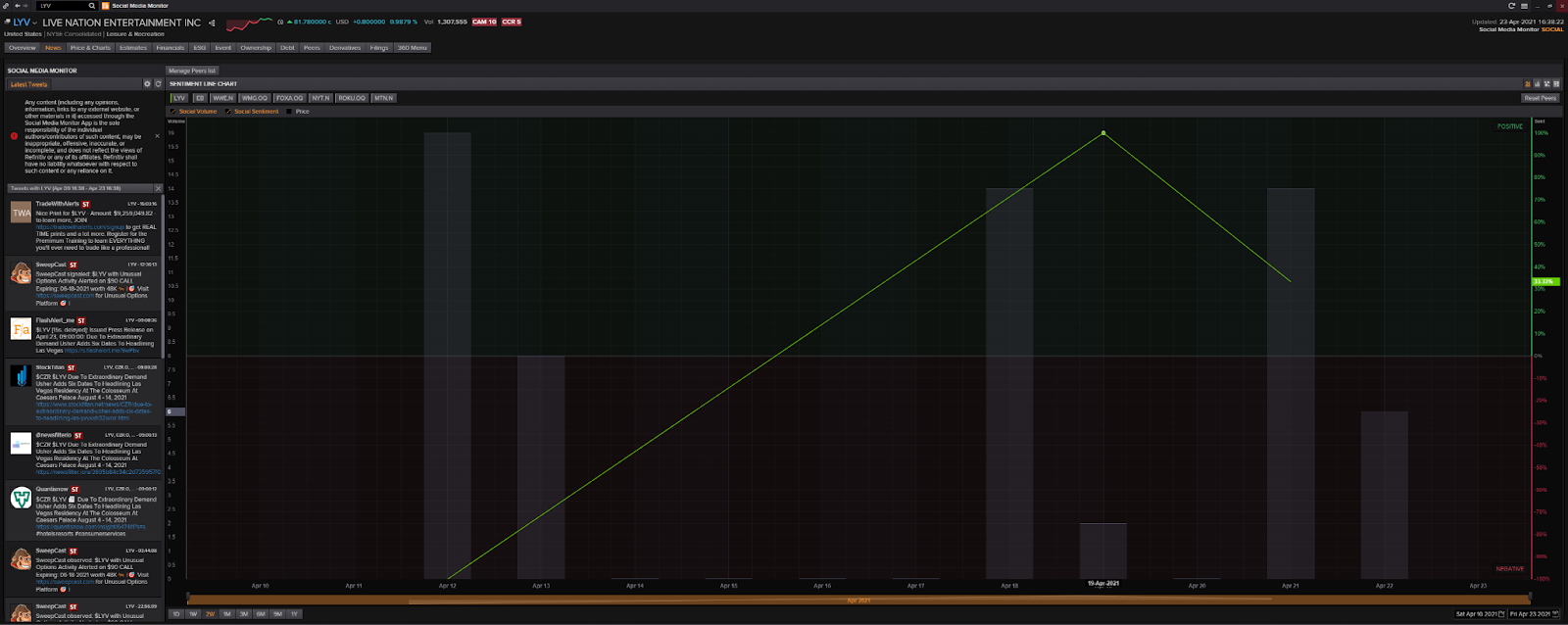Open the Event tab
The height and width of the screenshot is (625, 1568).
pyautogui.click(x=223, y=47)
